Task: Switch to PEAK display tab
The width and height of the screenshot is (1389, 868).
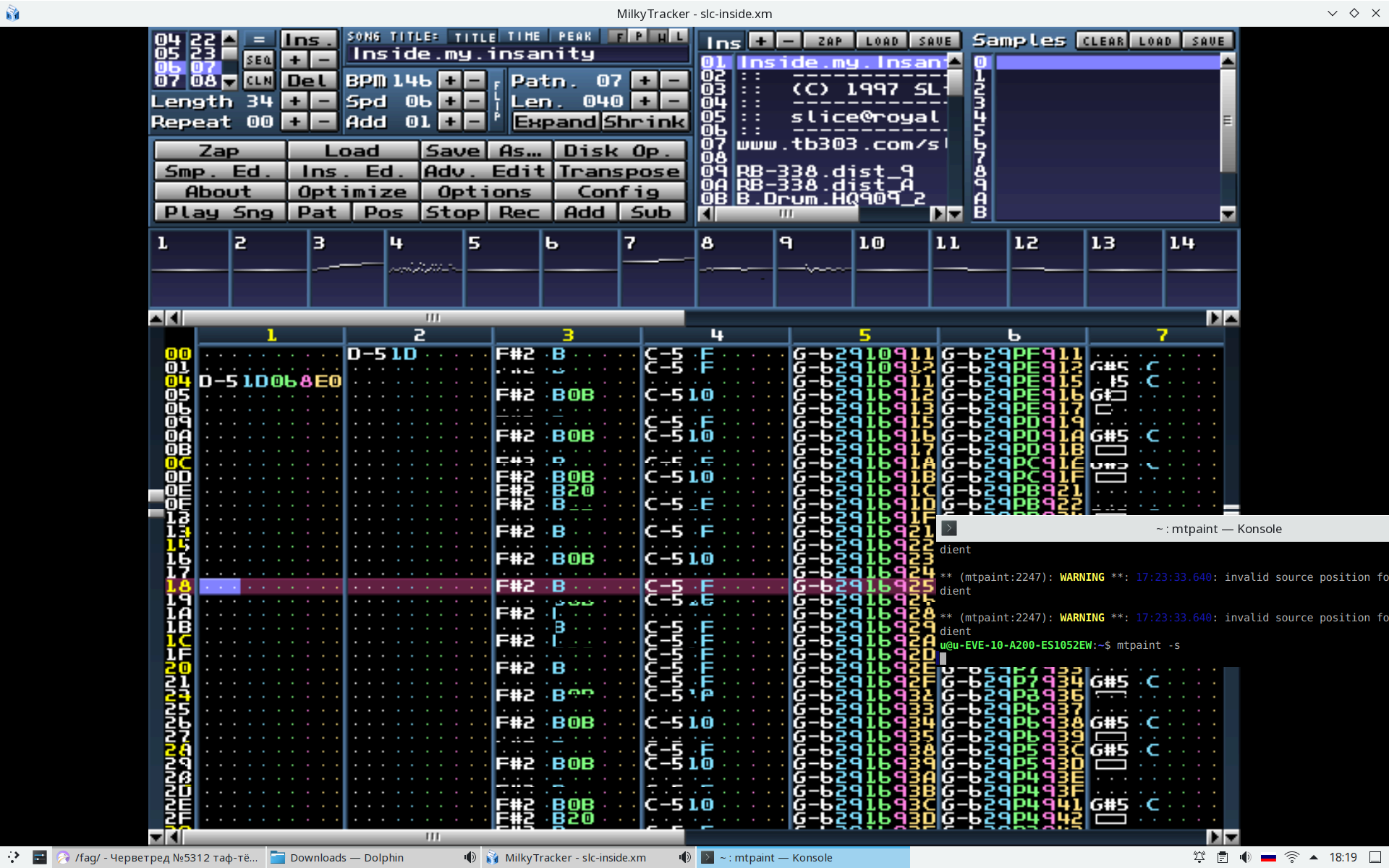Action: (575, 36)
